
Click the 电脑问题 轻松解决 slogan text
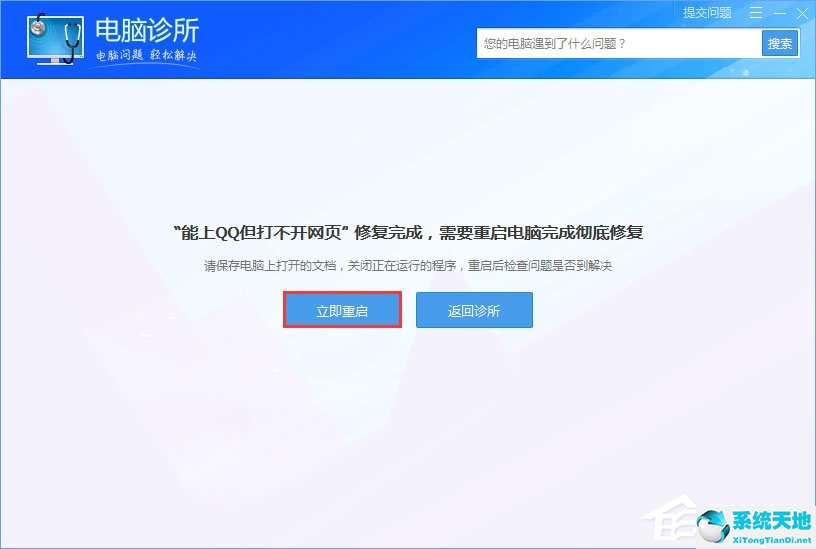point(146,55)
